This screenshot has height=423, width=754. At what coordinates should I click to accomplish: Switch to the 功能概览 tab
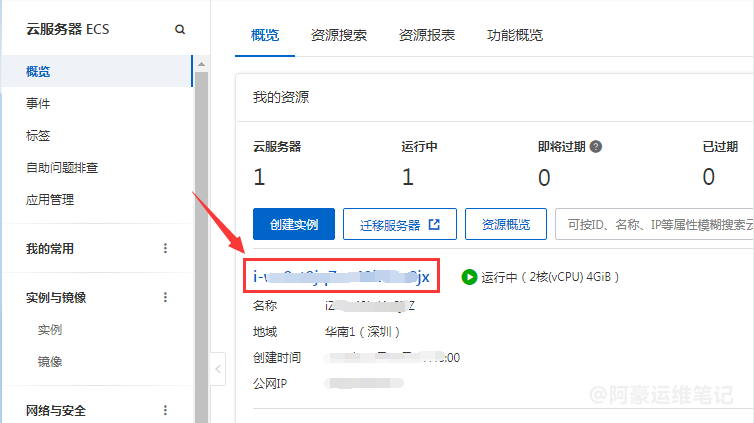tap(515, 35)
